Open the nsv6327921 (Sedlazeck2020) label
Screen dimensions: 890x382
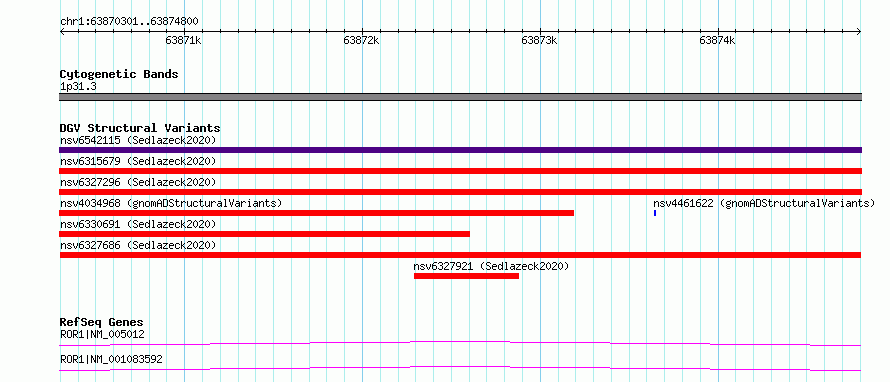pyautogui.click(x=491, y=266)
